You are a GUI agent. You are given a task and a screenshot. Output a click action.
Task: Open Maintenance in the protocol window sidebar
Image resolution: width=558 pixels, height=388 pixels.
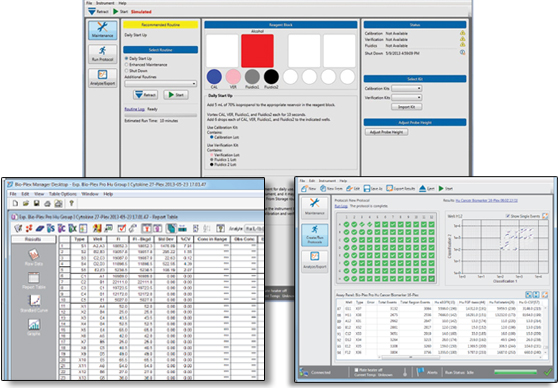[x=315, y=207]
